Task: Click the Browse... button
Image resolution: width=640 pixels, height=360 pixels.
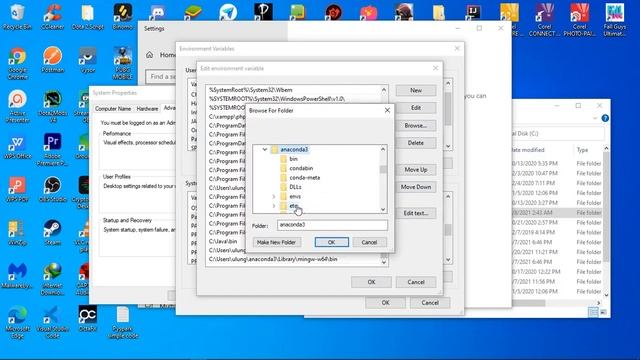Action: [x=416, y=125]
